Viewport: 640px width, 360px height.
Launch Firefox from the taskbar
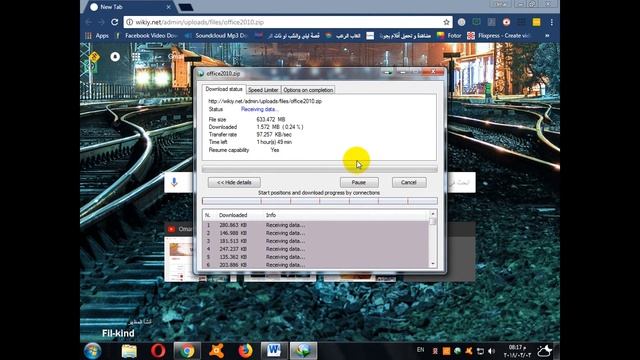245,351
